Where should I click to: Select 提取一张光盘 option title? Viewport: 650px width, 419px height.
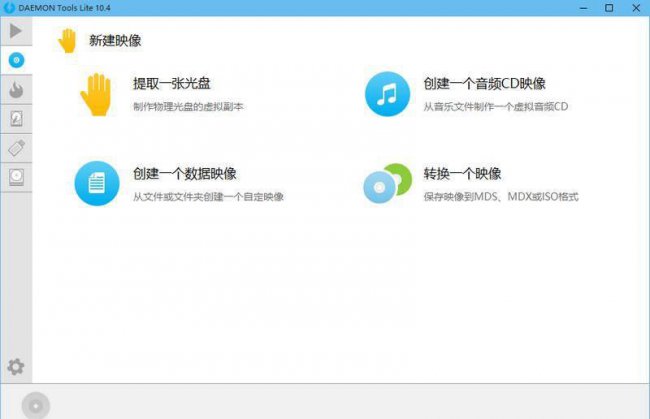[x=172, y=83]
